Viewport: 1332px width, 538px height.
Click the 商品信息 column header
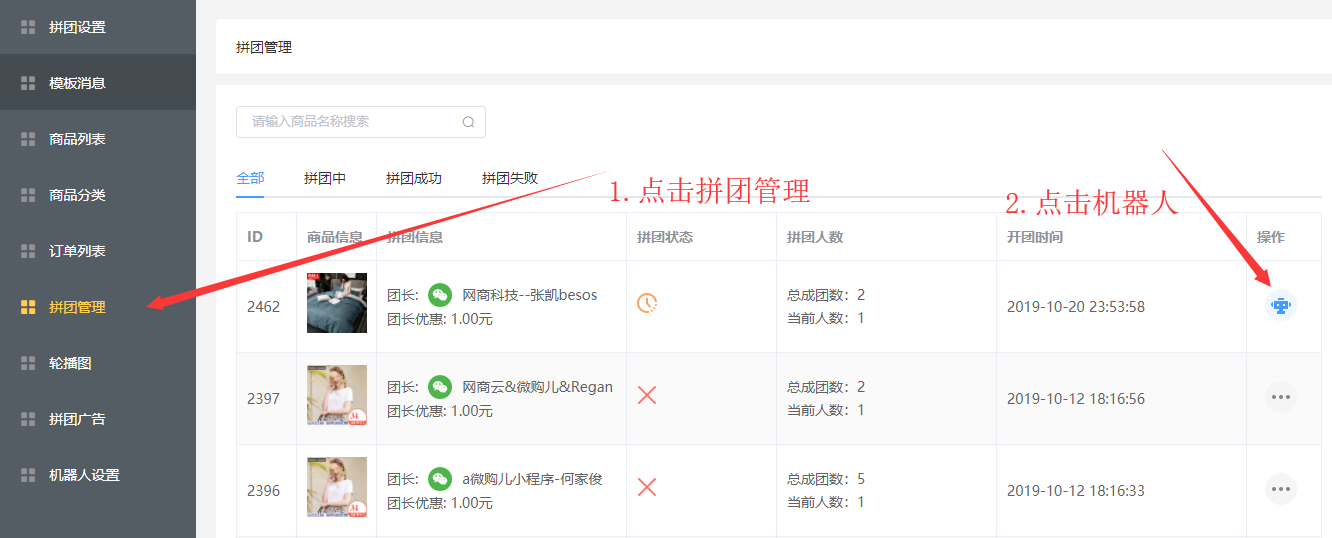pyautogui.click(x=335, y=237)
